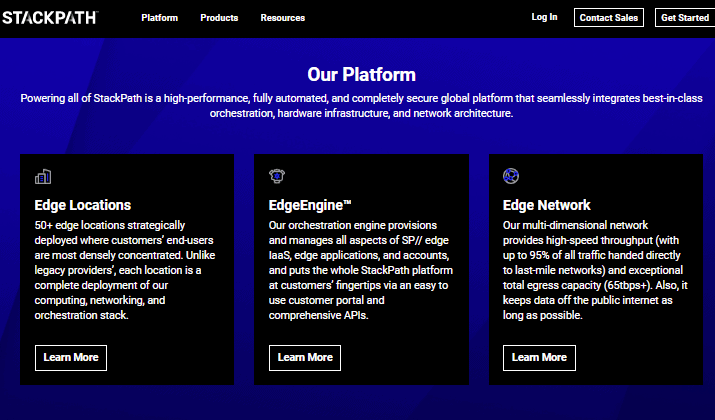Click the Edge Locations heading
Screen dimensions: 715x420
point(83,205)
